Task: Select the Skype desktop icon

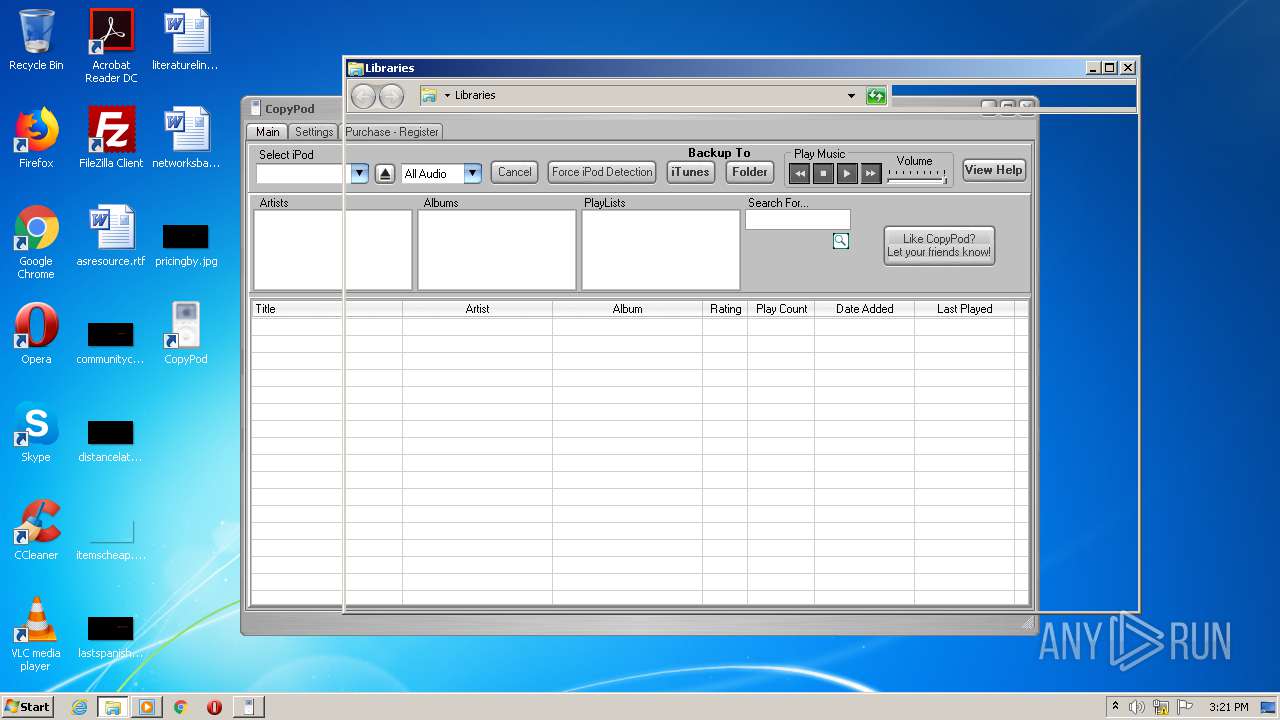Action: [x=36, y=432]
